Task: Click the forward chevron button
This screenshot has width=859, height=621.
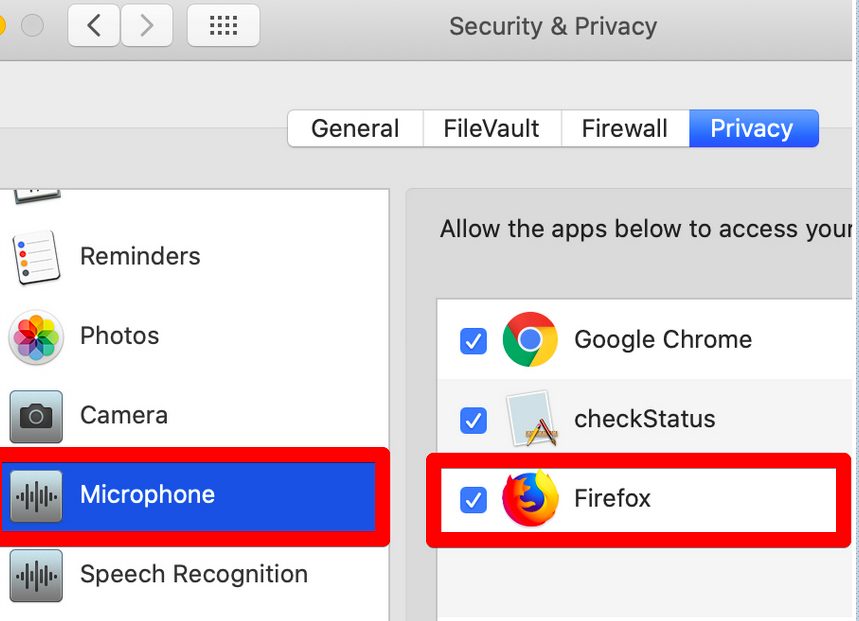Action: tap(146, 26)
